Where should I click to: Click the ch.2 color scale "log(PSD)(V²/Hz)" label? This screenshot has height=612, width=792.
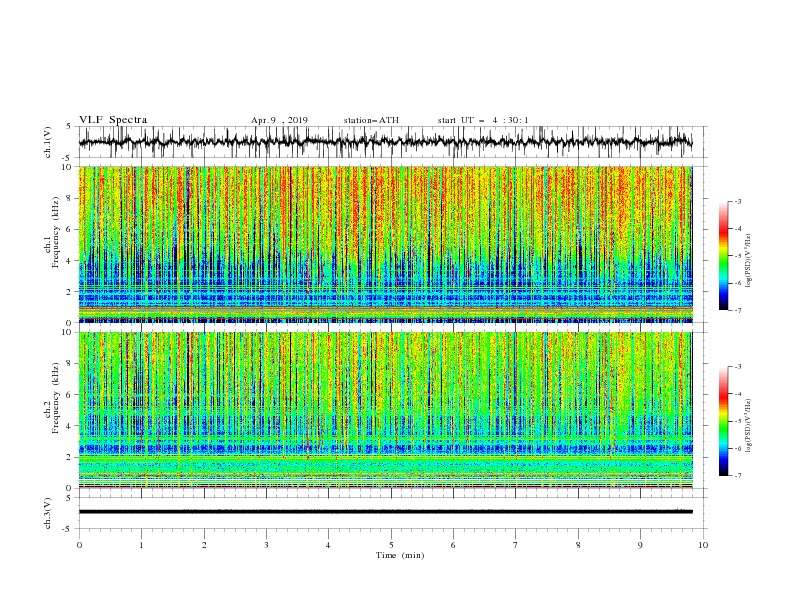[749, 426]
